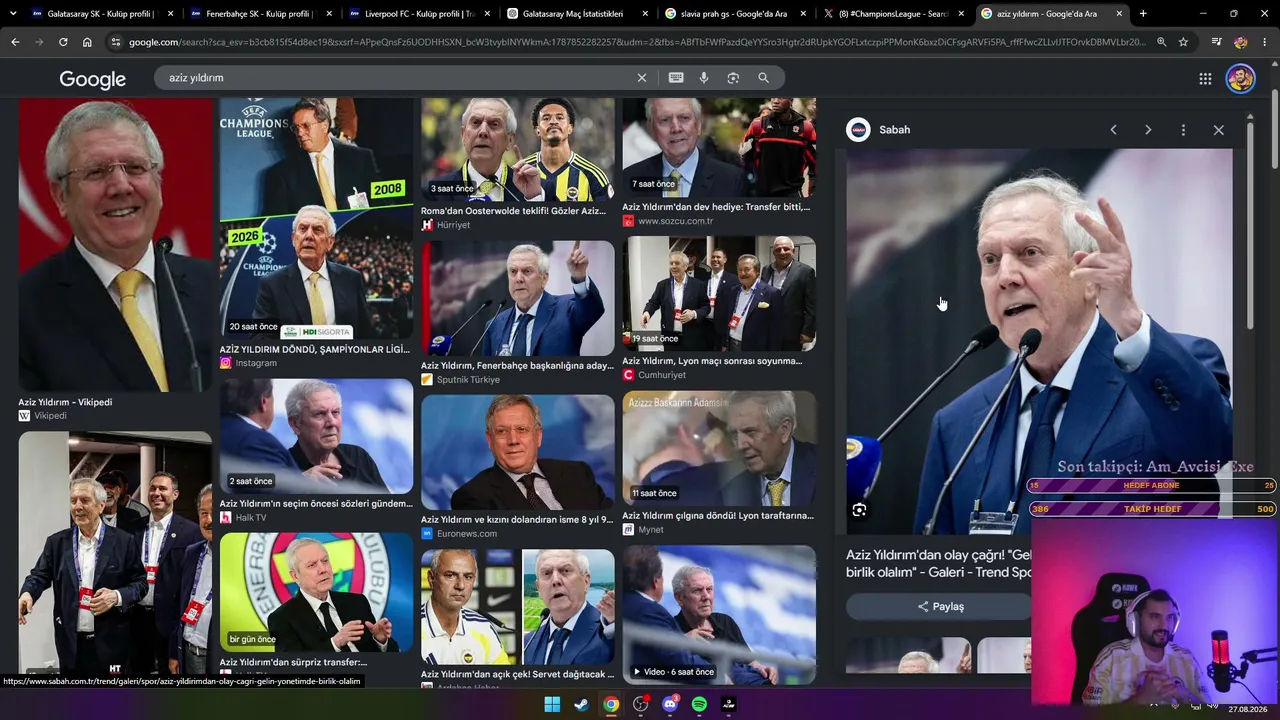Select the 'Aziz Yıldırım'dan sürpriz transfer' thumbnail
Image resolution: width=1280 pixels, height=720 pixels.
(x=316, y=592)
